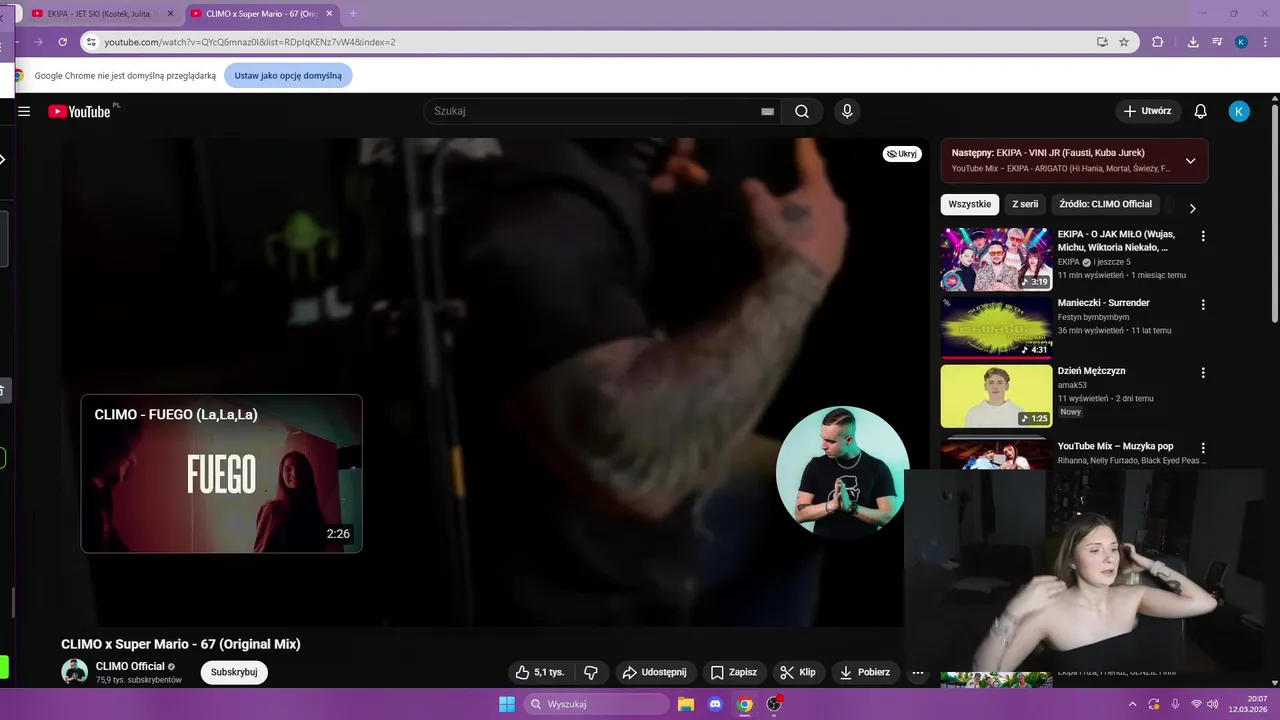Start voice search with microphone icon

coord(847,111)
